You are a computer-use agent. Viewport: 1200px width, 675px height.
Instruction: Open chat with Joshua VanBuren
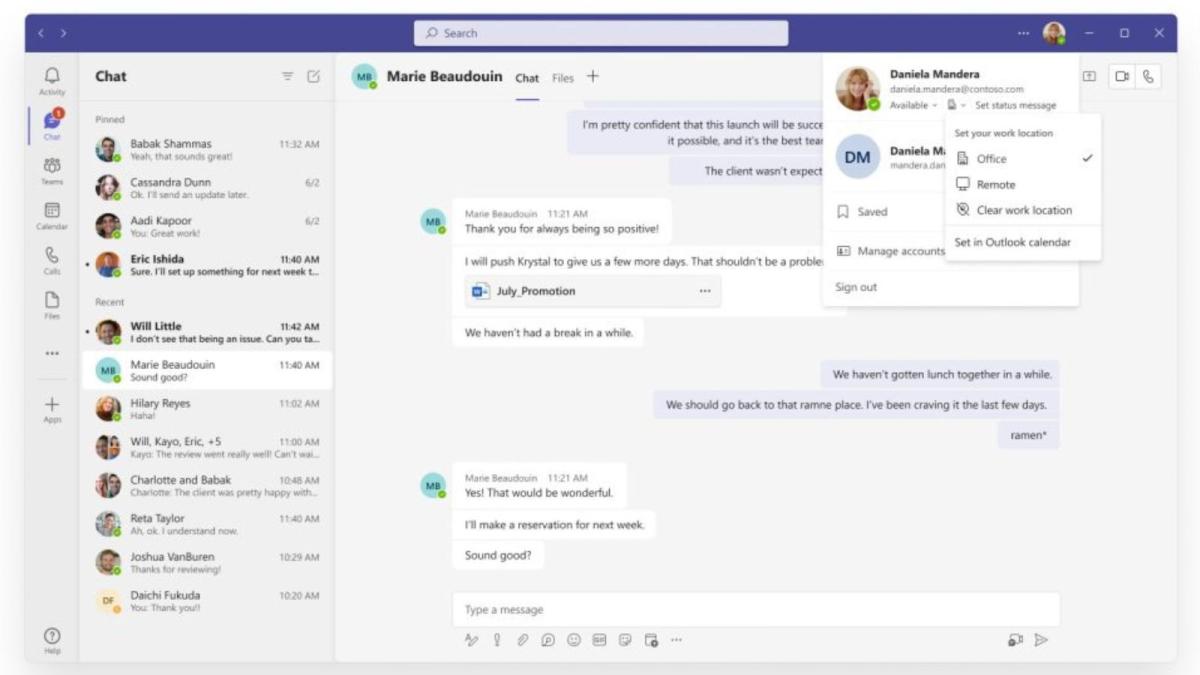tap(207, 562)
